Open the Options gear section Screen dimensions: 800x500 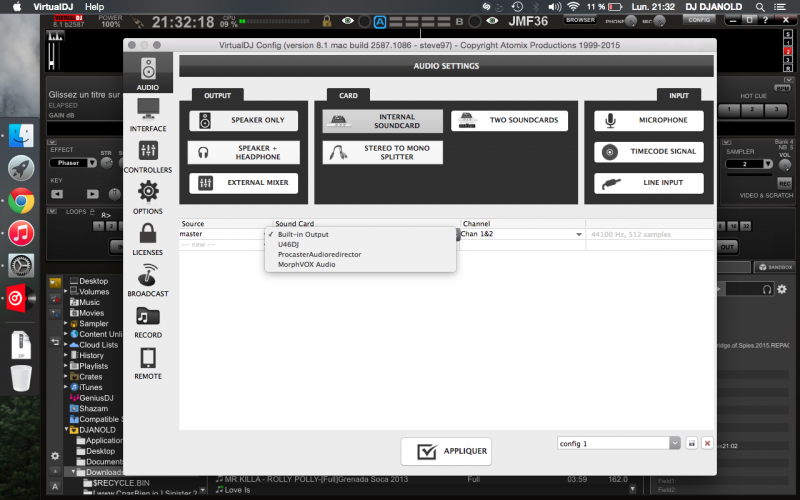click(148, 196)
